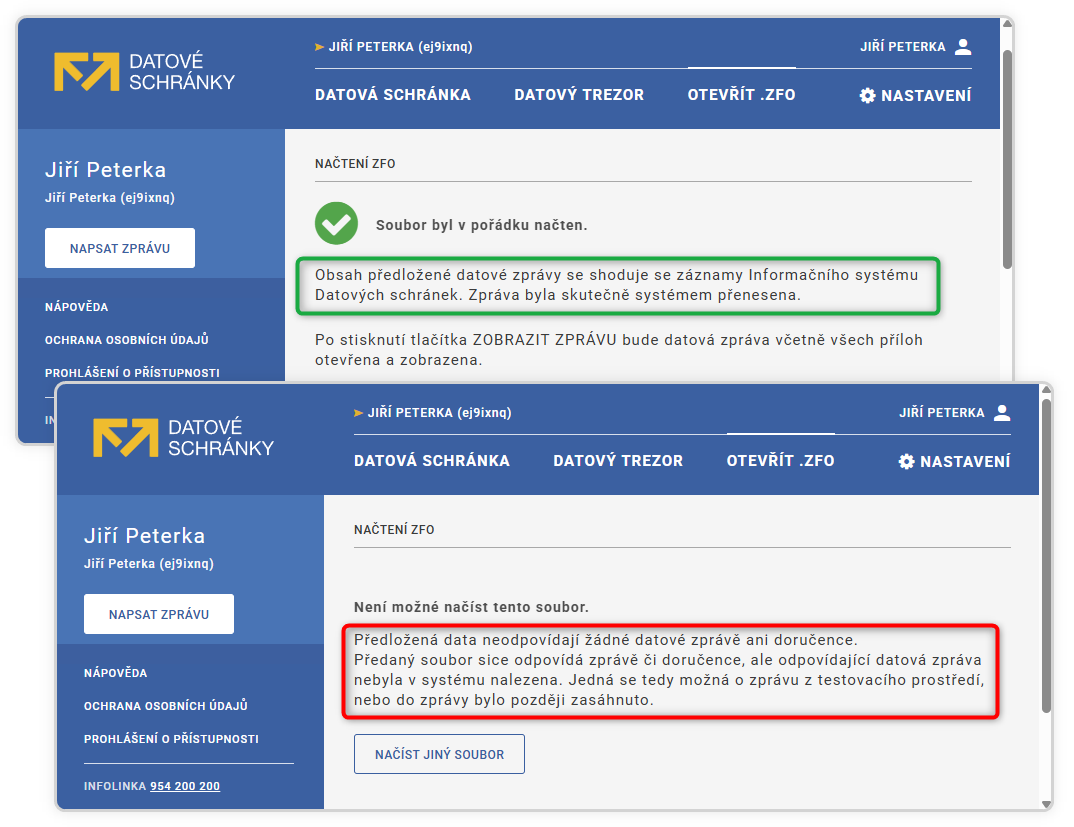Click sidebar name 'Jiří Peterka' in back window
Viewport: 1074px width, 827px height.
click(x=105, y=169)
